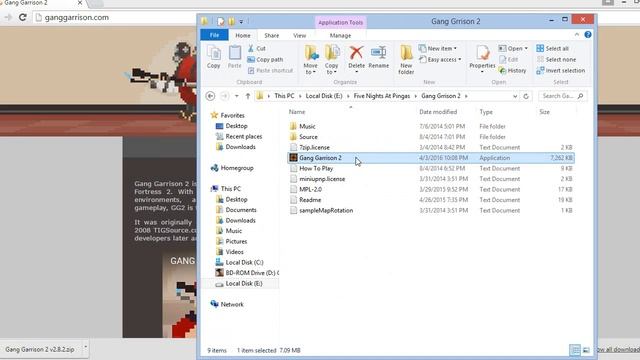Click the Chrome address bar URL
640x360 pixels.
click(76, 18)
